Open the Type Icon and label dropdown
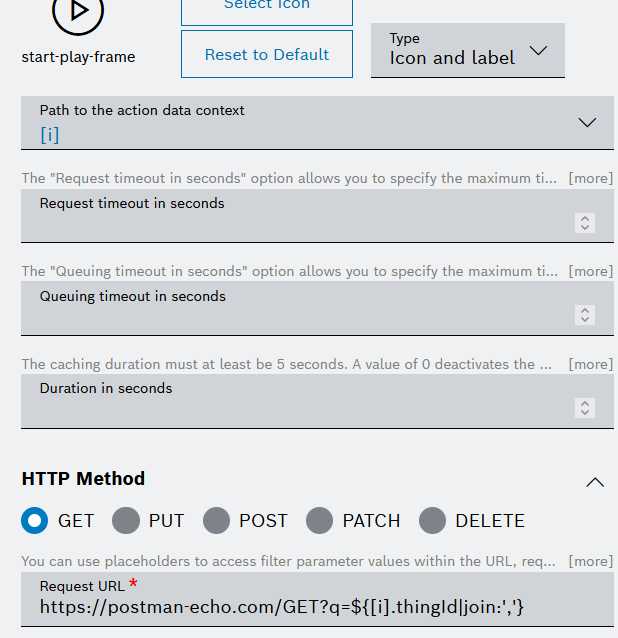The image size is (618, 638). pyautogui.click(x=467, y=51)
